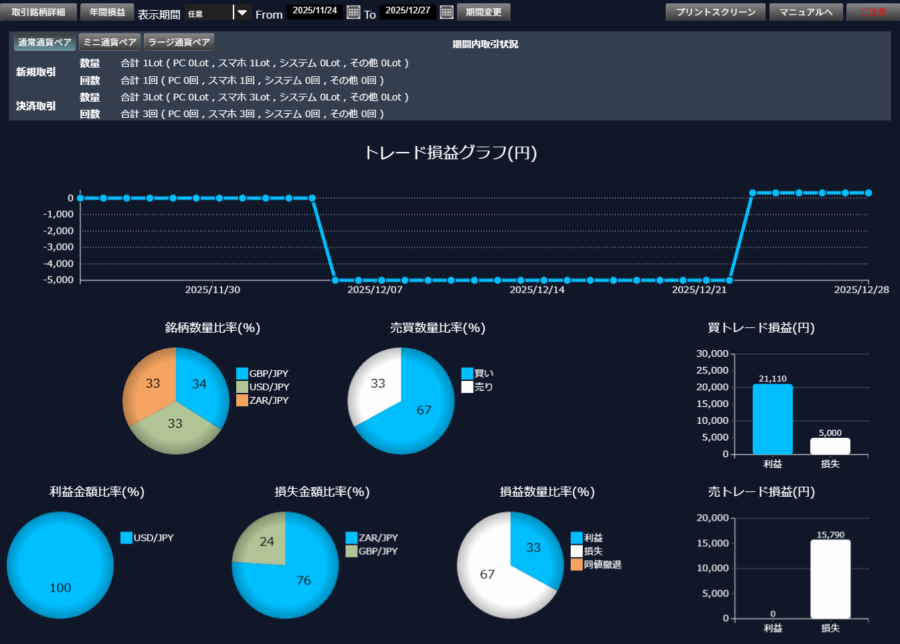Click the ZAR/JPY legend icon in 銘柄数量比率
This screenshot has height=644, width=900.
click(242, 400)
